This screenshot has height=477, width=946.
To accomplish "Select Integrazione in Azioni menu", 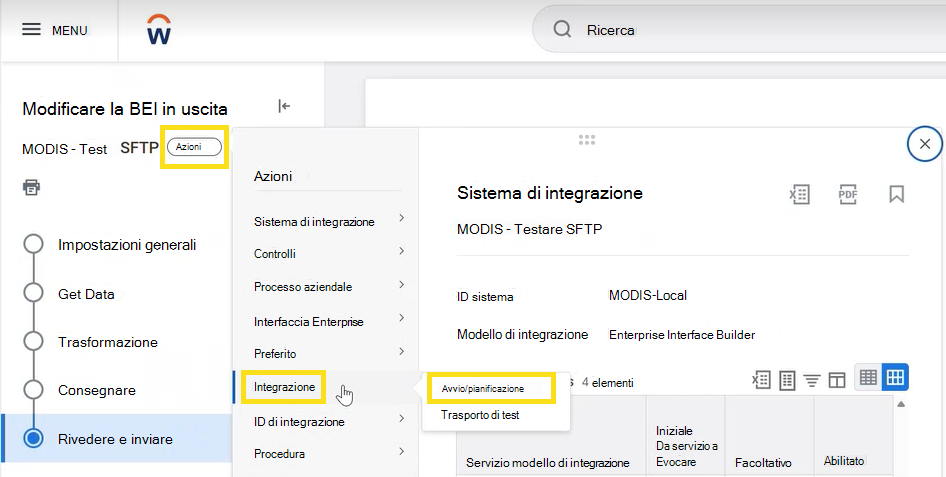I will pyautogui.click(x=284, y=387).
